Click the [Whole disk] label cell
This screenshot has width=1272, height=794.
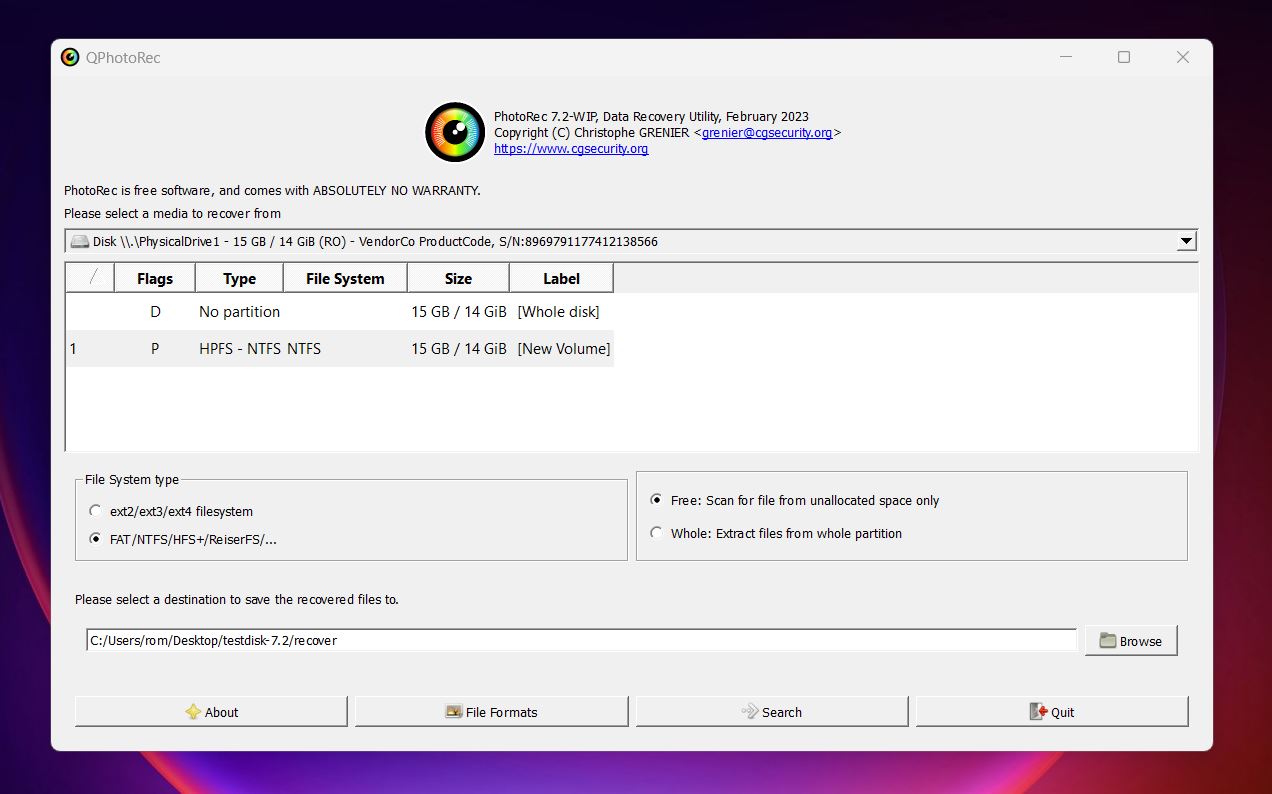point(558,312)
